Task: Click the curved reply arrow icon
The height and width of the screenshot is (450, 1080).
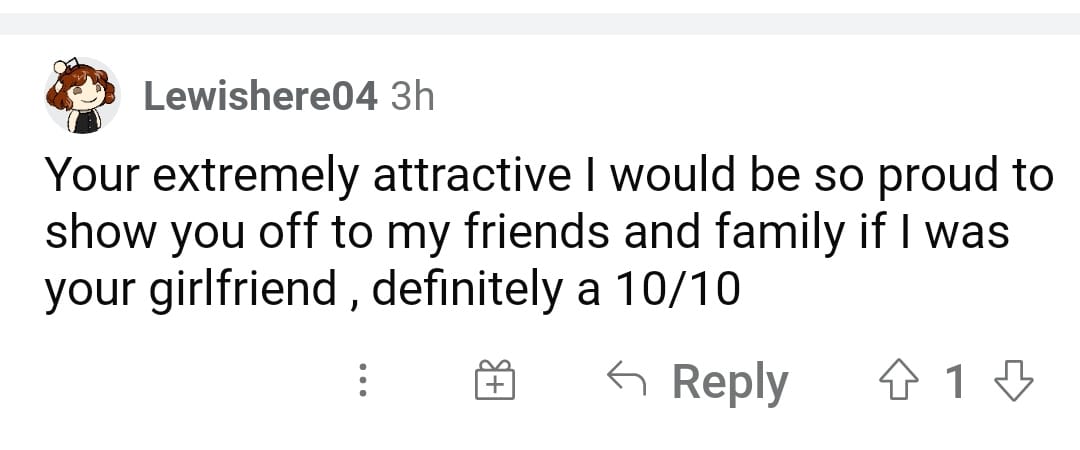Action: (x=626, y=378)
